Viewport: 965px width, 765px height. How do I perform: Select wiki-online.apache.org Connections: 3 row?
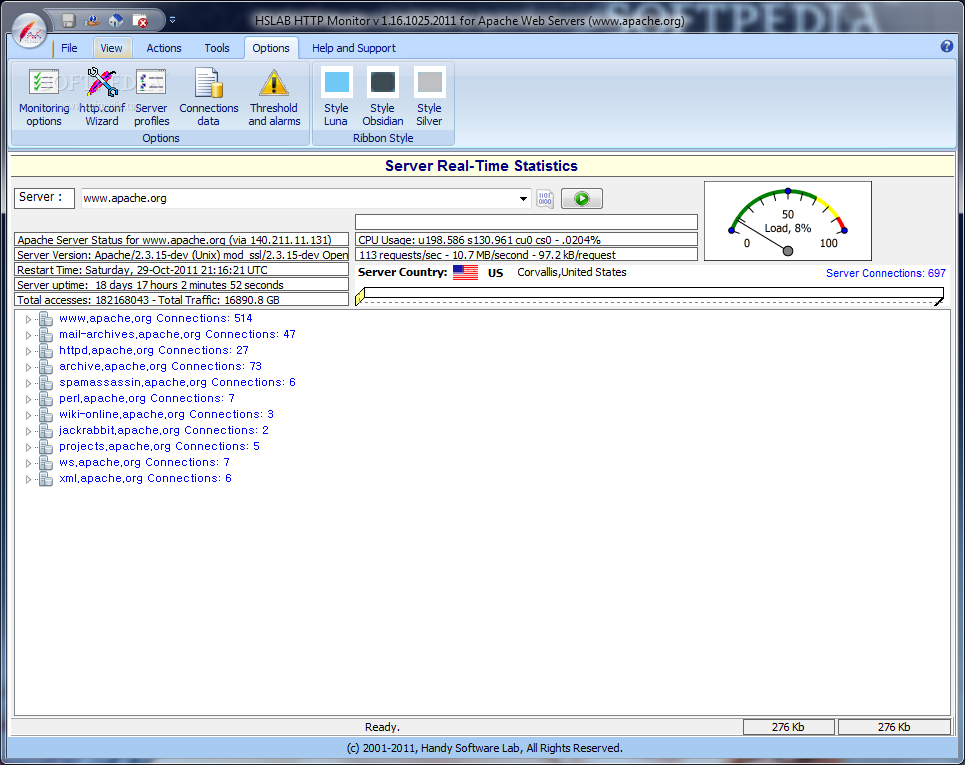166,414
